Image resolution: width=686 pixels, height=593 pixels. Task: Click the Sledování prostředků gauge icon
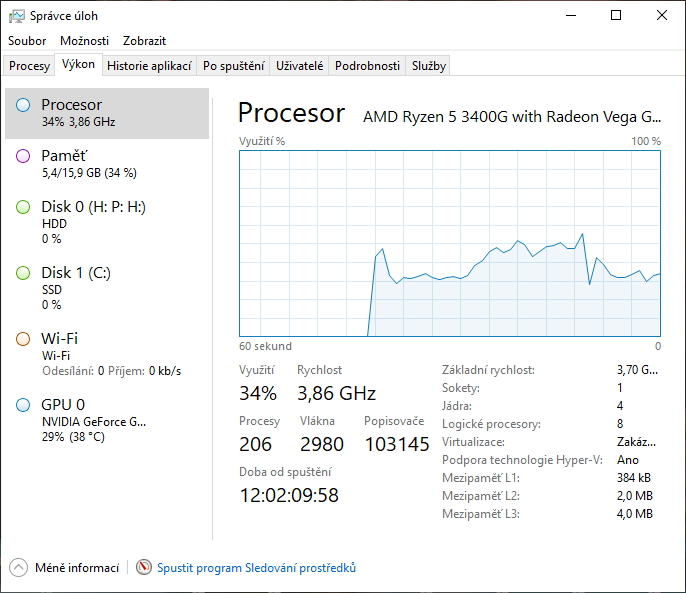(144, 568)
